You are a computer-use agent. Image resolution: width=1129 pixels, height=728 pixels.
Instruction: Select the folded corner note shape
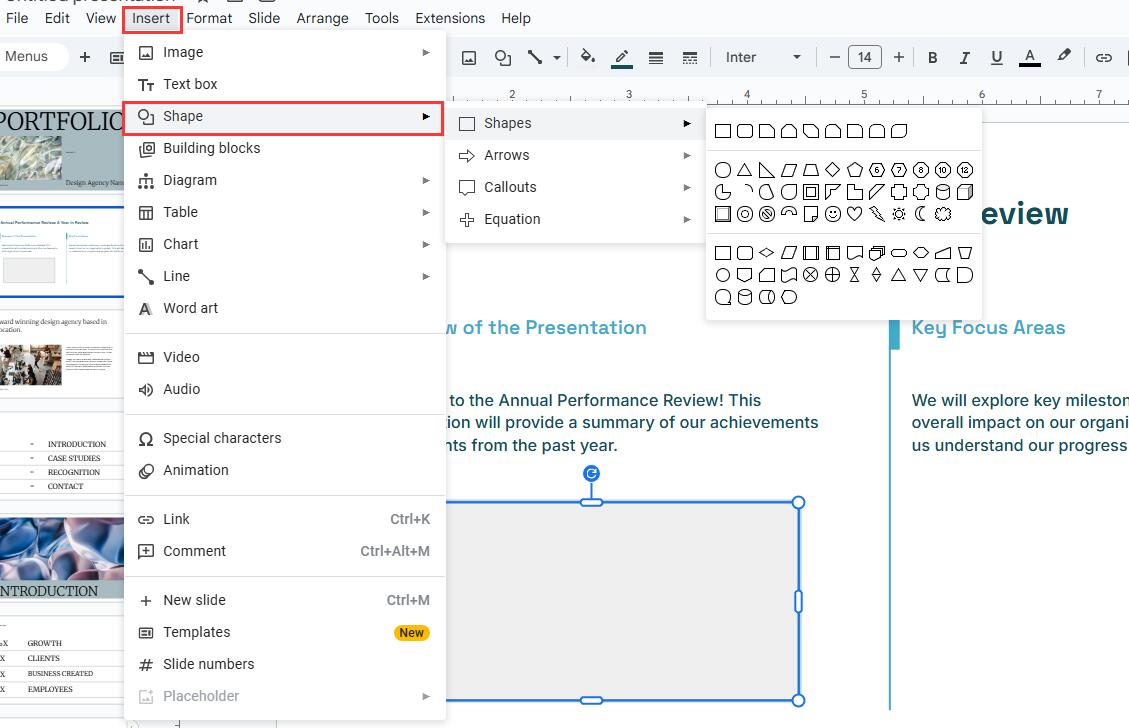point(811,214)
